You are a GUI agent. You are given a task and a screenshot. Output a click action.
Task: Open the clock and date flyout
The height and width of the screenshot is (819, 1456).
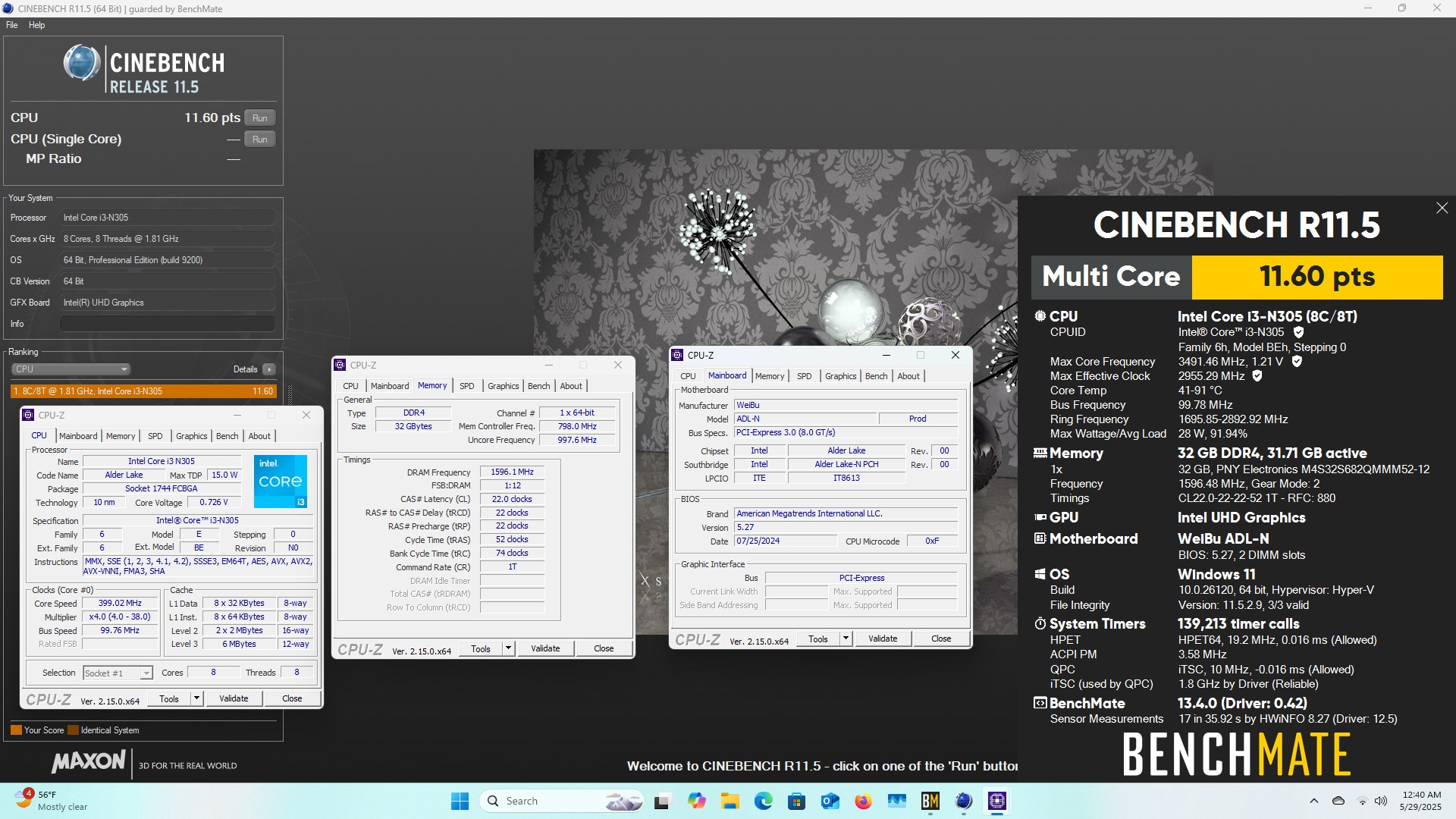1421,802
